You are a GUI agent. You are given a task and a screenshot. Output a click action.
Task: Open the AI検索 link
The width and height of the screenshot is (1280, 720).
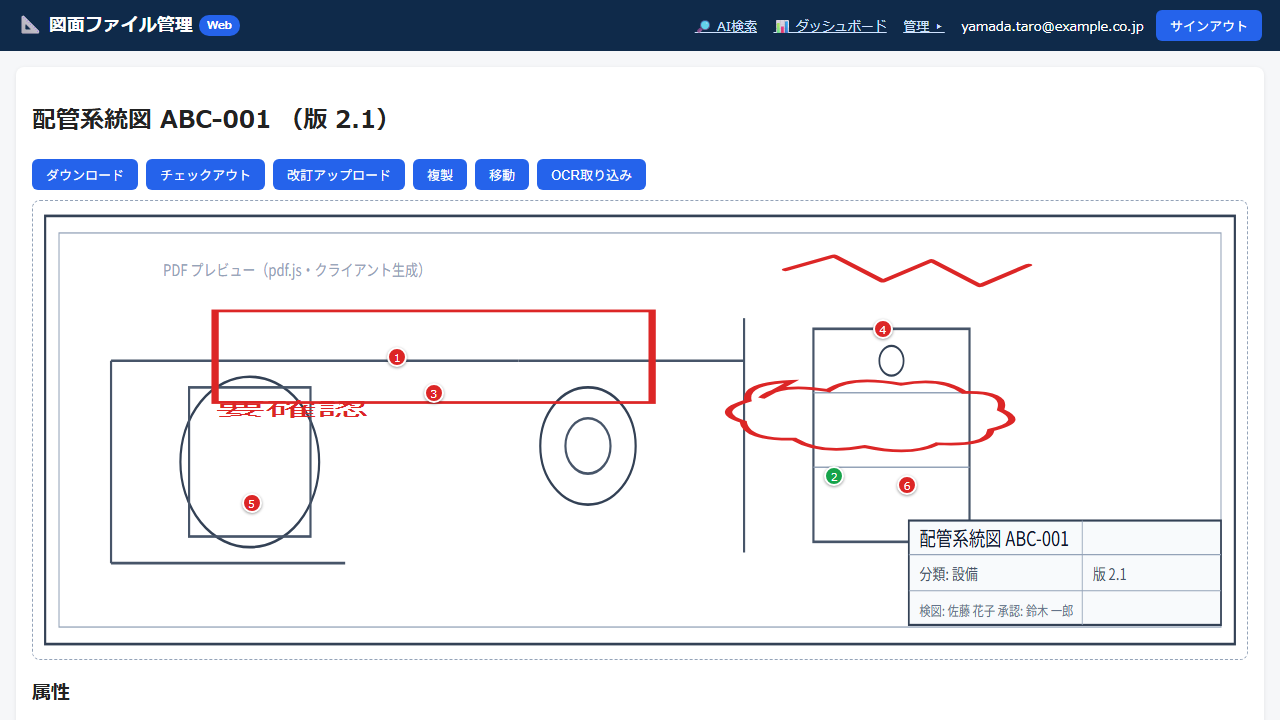point(726,26)
